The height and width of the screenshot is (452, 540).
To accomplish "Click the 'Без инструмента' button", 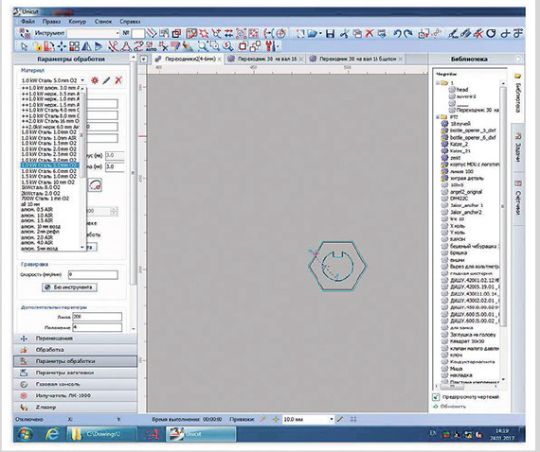I will (69, 287).
